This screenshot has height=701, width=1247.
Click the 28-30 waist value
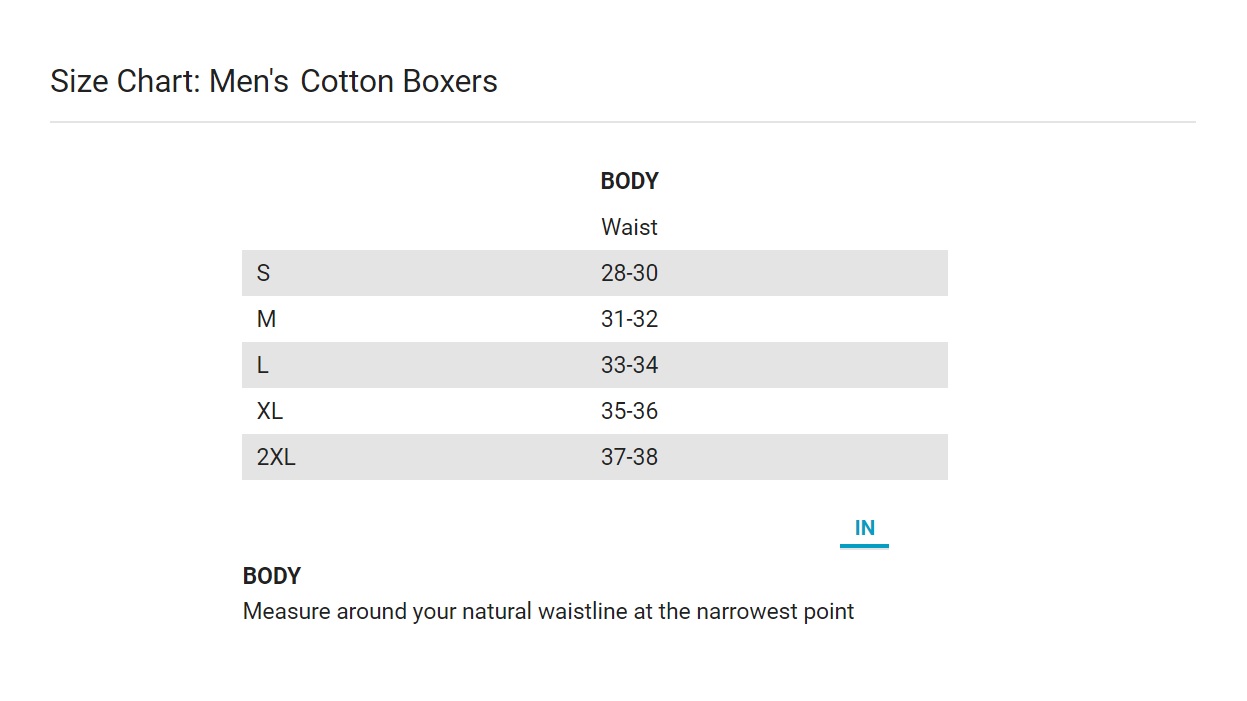629,273
